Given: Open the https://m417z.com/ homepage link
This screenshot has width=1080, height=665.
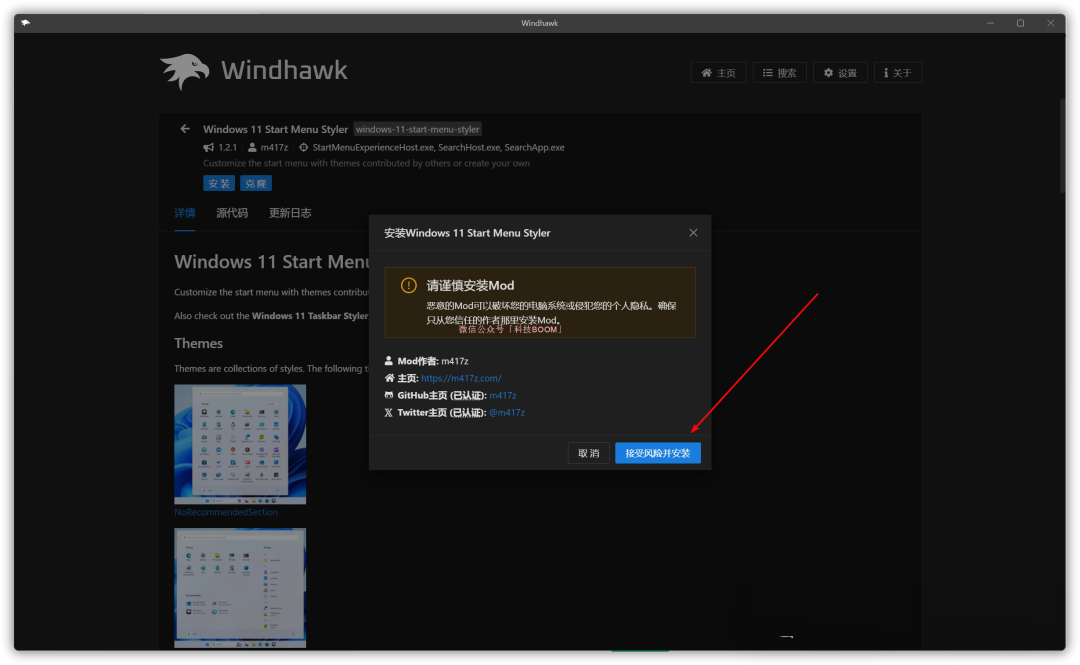Looking at the screenshot, I should 461,378.
